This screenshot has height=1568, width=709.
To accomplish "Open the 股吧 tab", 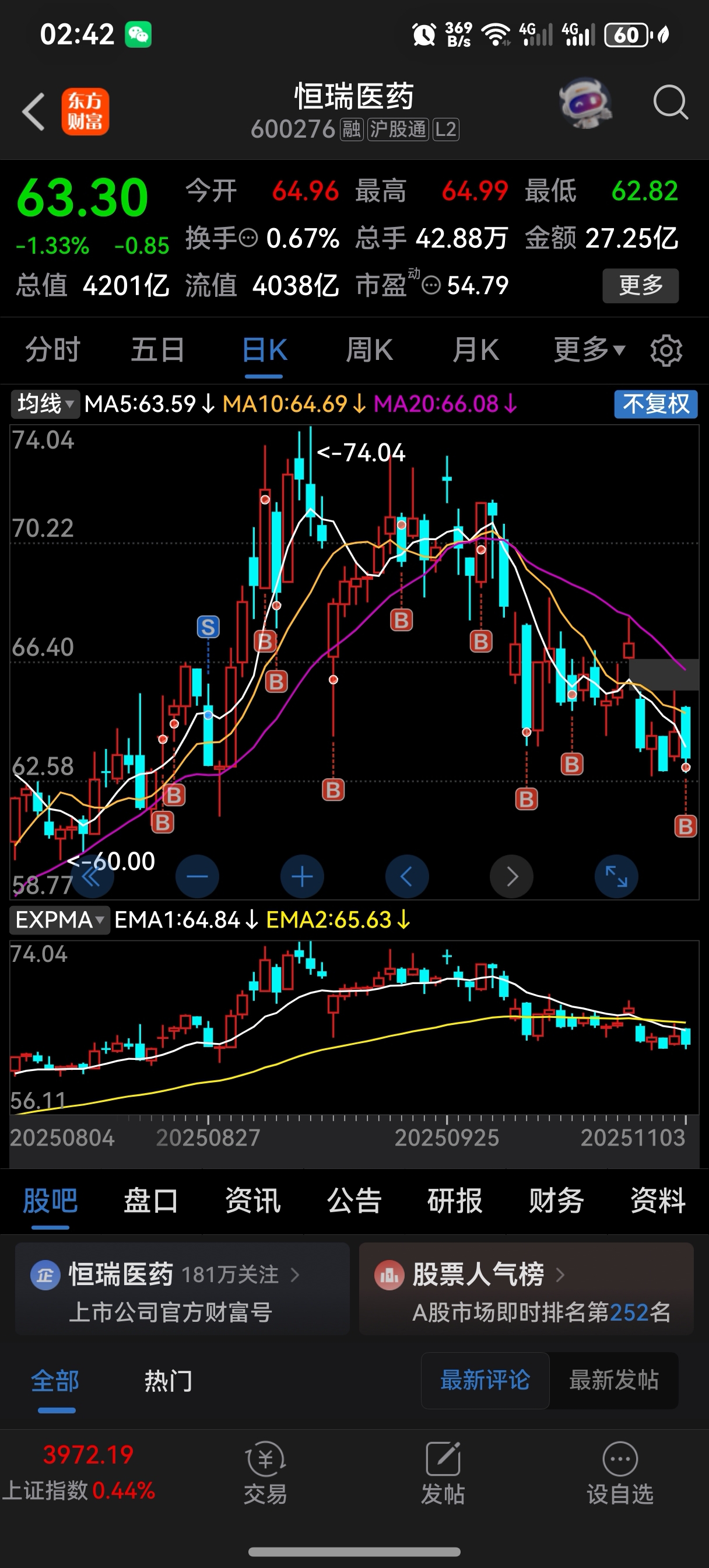I will tap(50, 1200).
